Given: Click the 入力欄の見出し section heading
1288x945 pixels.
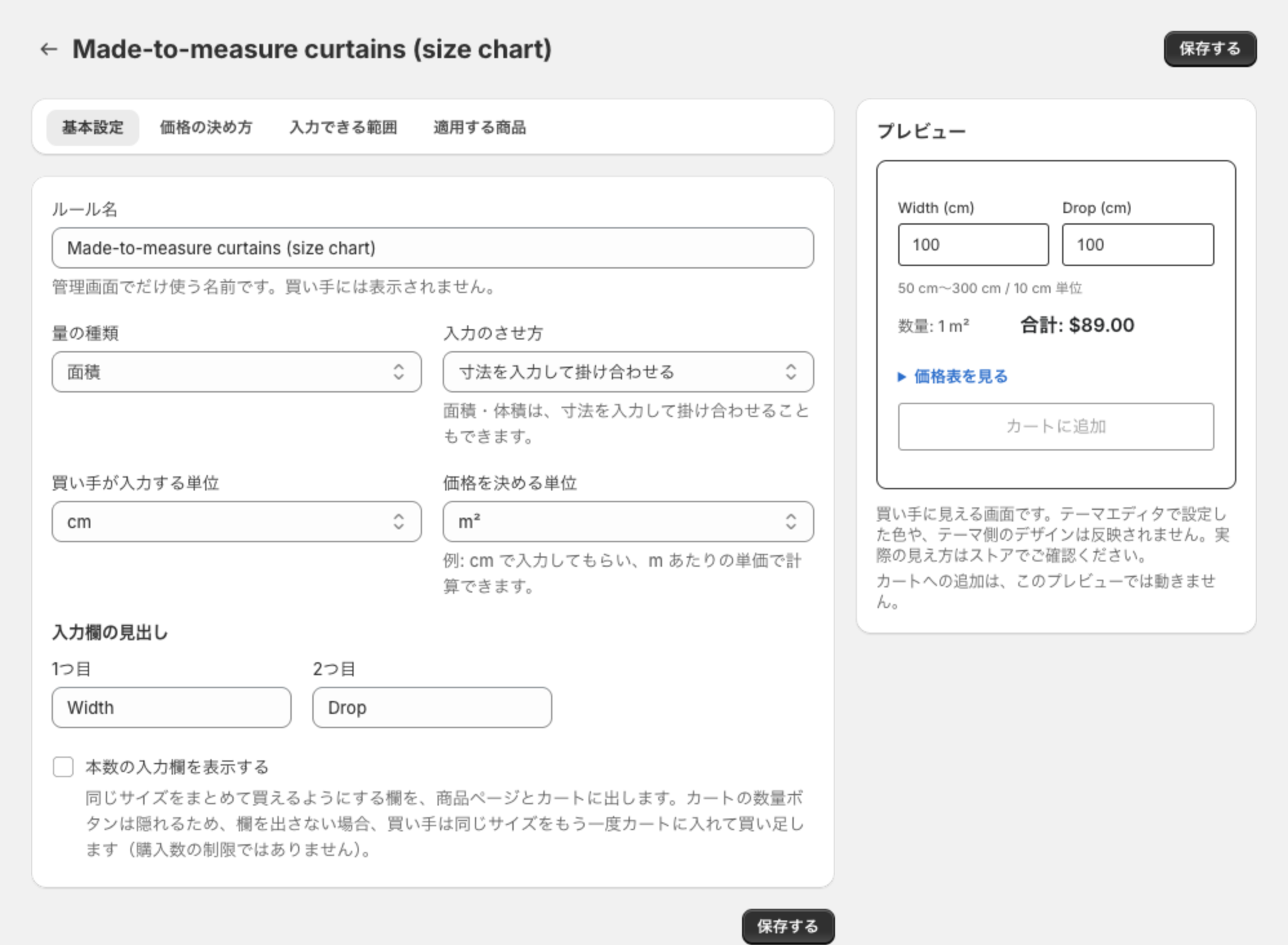Looking at the screenshot, I should pos(110,633).
